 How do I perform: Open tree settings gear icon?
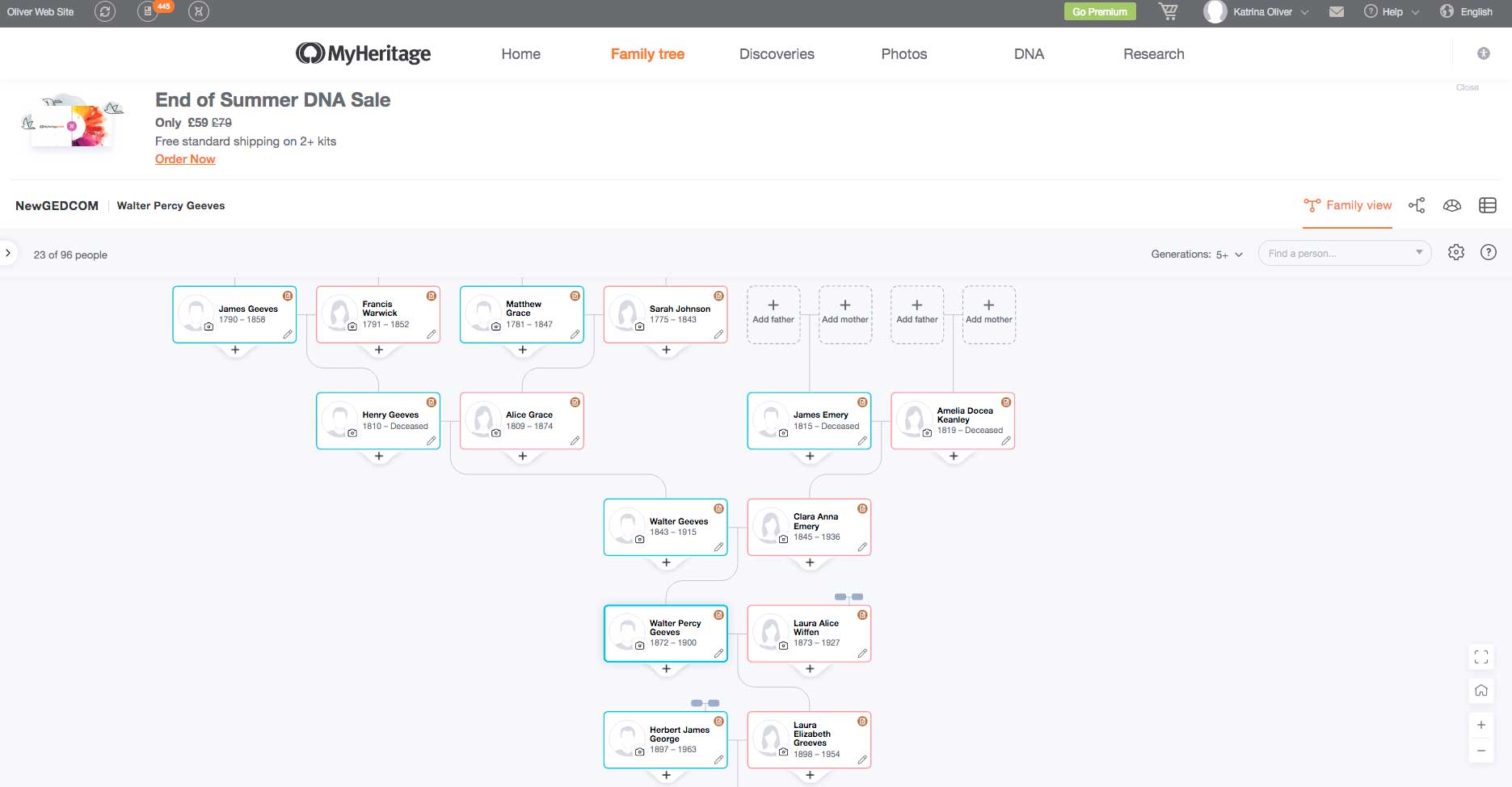click(1456, 253)
